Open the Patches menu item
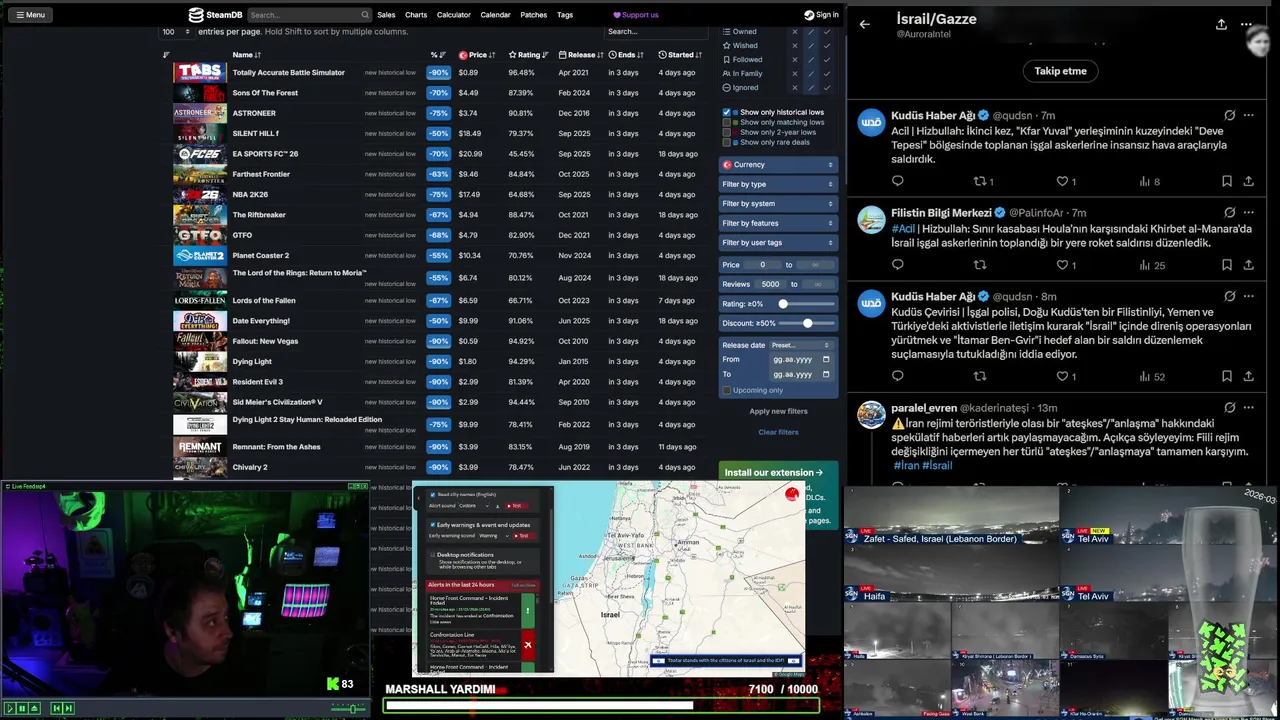The height and width of the screenshot is (720, 1280). 534,15
